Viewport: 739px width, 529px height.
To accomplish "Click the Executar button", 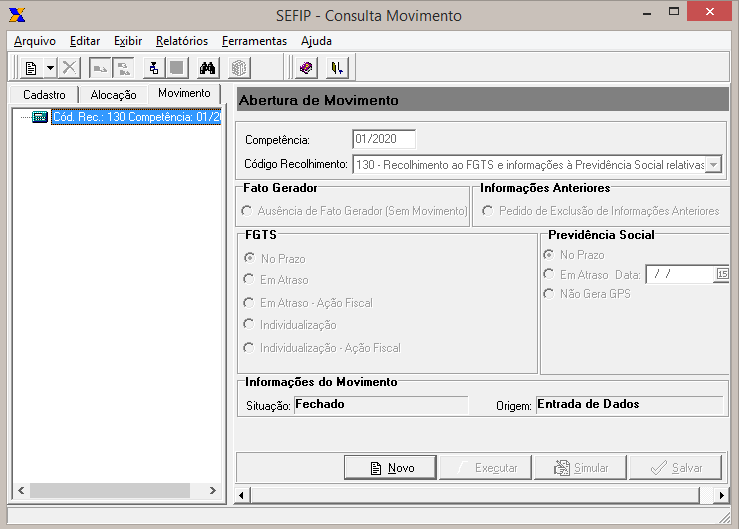I will click(485, 468).
